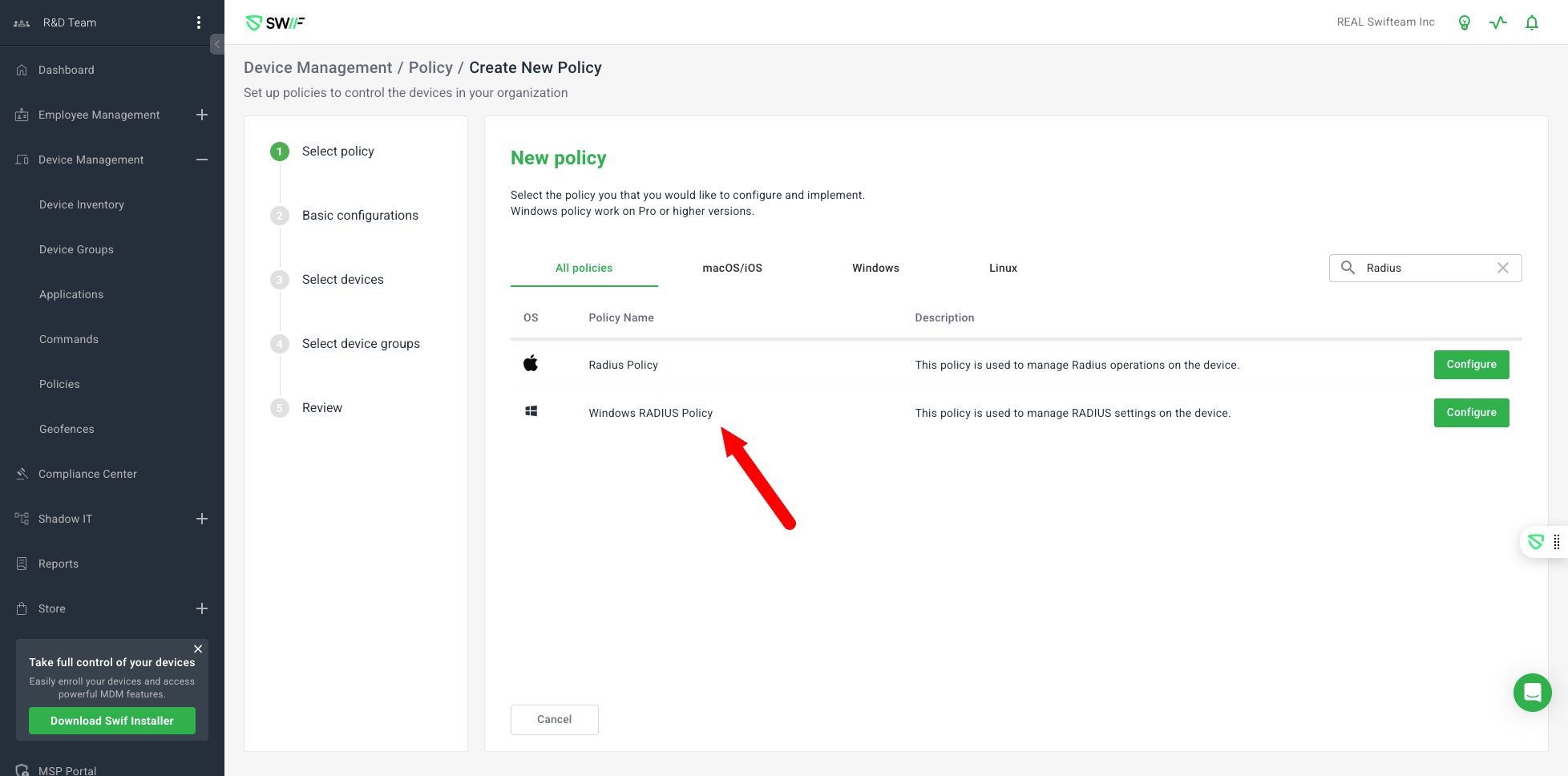Image resolution: width=1568 pixels, height=776 pixels.
Task: Configure the Windows RADIUS Policy
Action: coord(1471,412)
